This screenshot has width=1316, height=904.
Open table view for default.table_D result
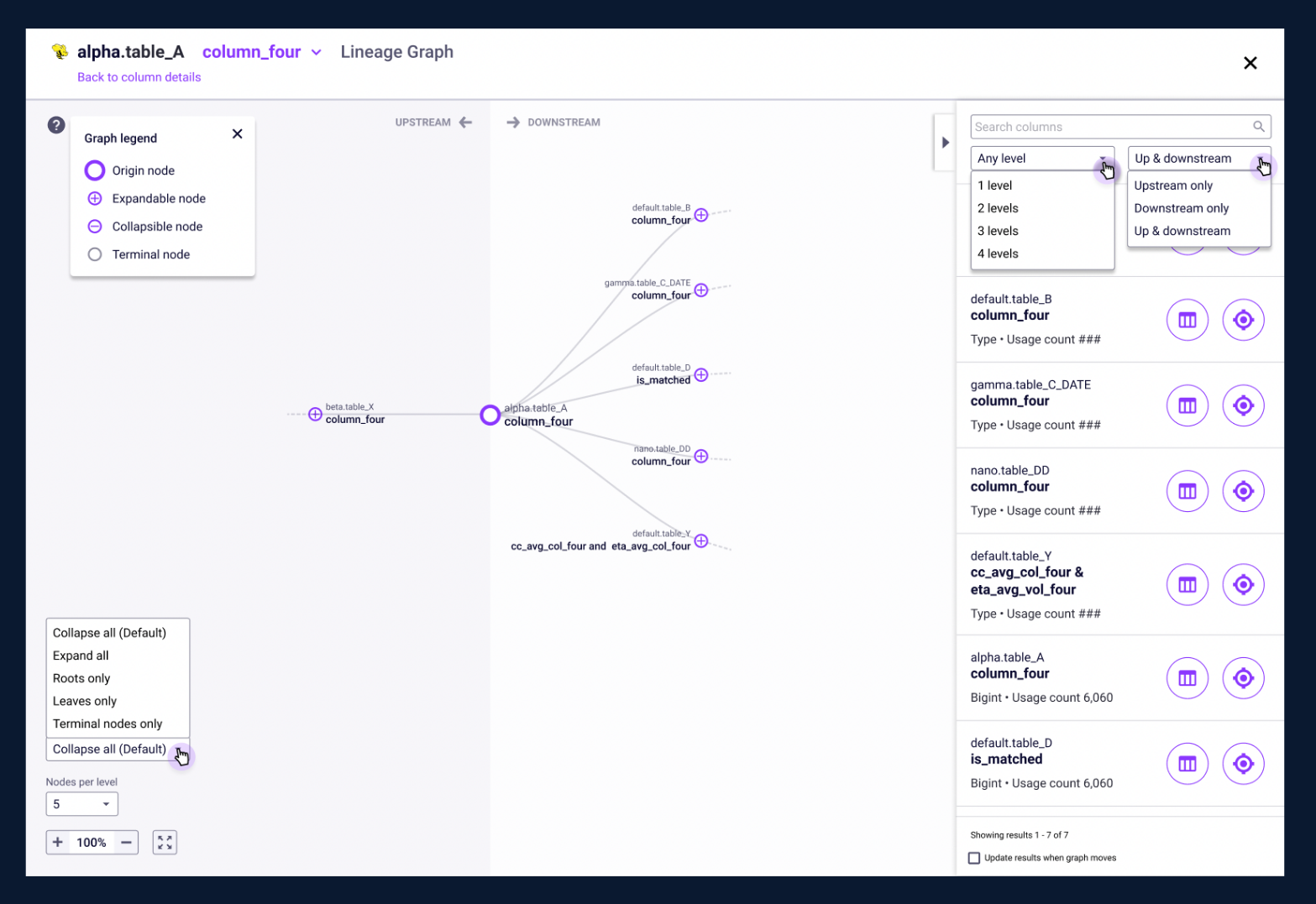click(x=1188, y=764)
